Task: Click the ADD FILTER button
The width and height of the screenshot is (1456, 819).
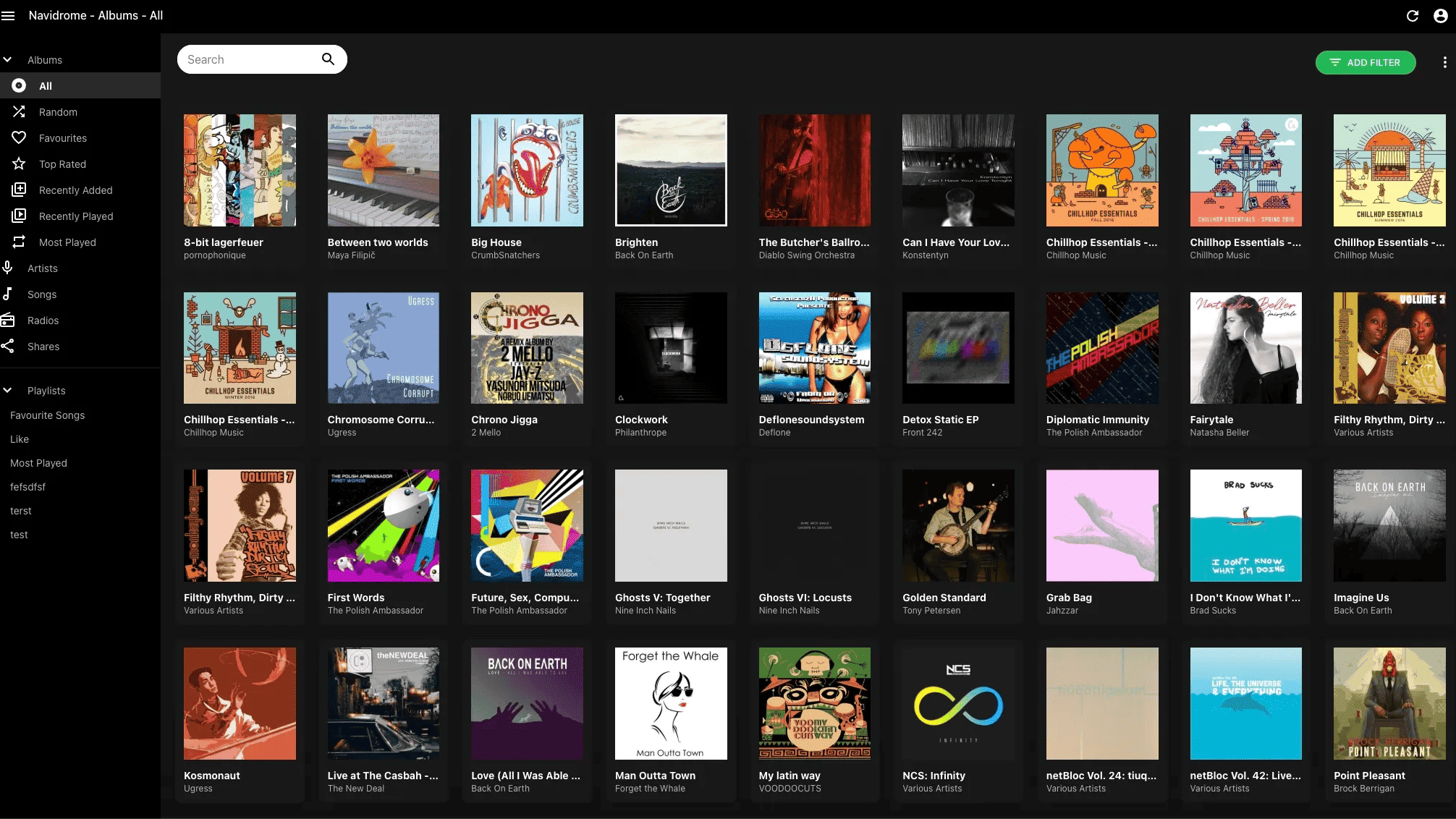Action: [1365, 62]
